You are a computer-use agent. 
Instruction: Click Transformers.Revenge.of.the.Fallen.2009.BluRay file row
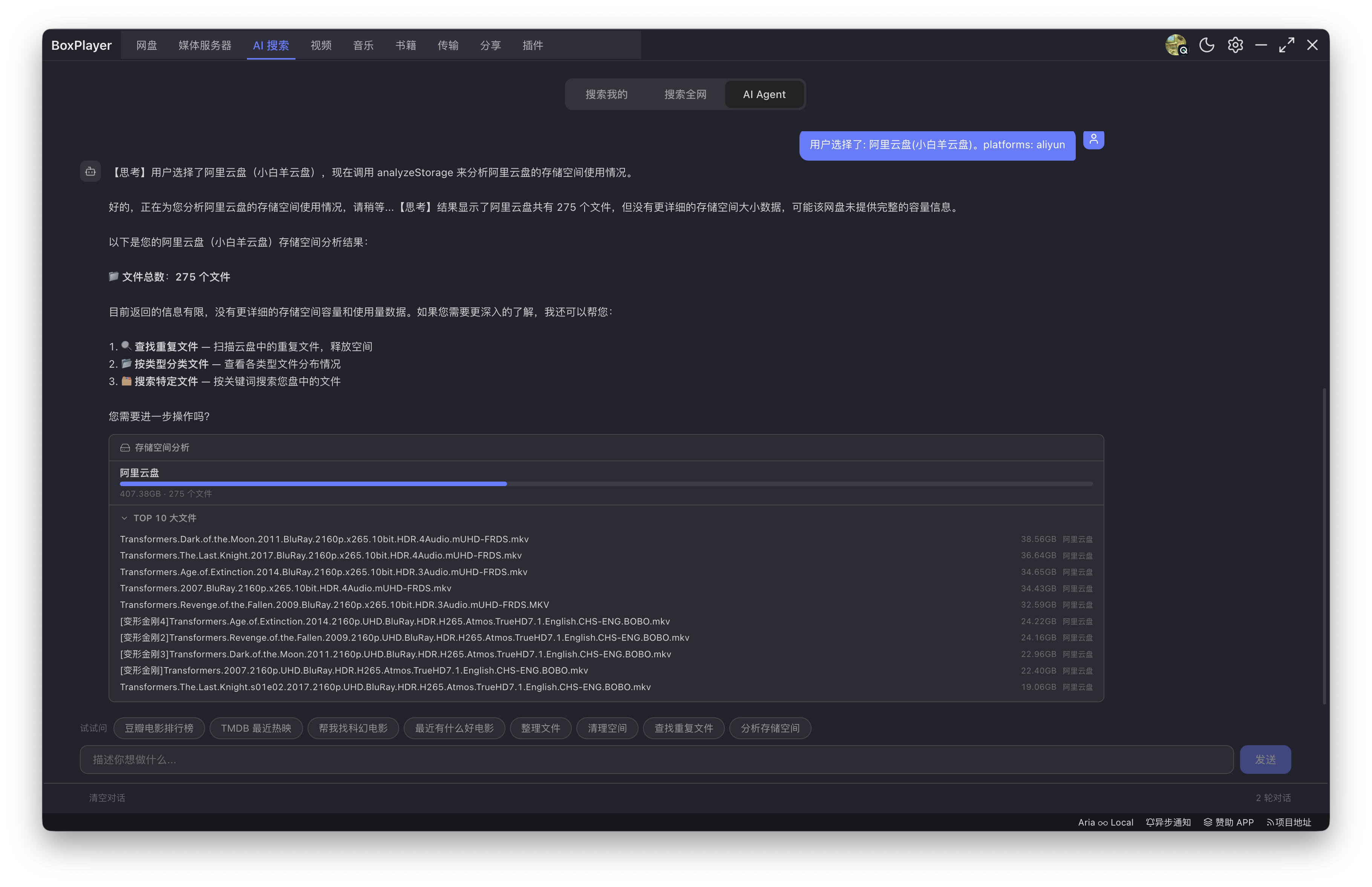coord(606,605)
